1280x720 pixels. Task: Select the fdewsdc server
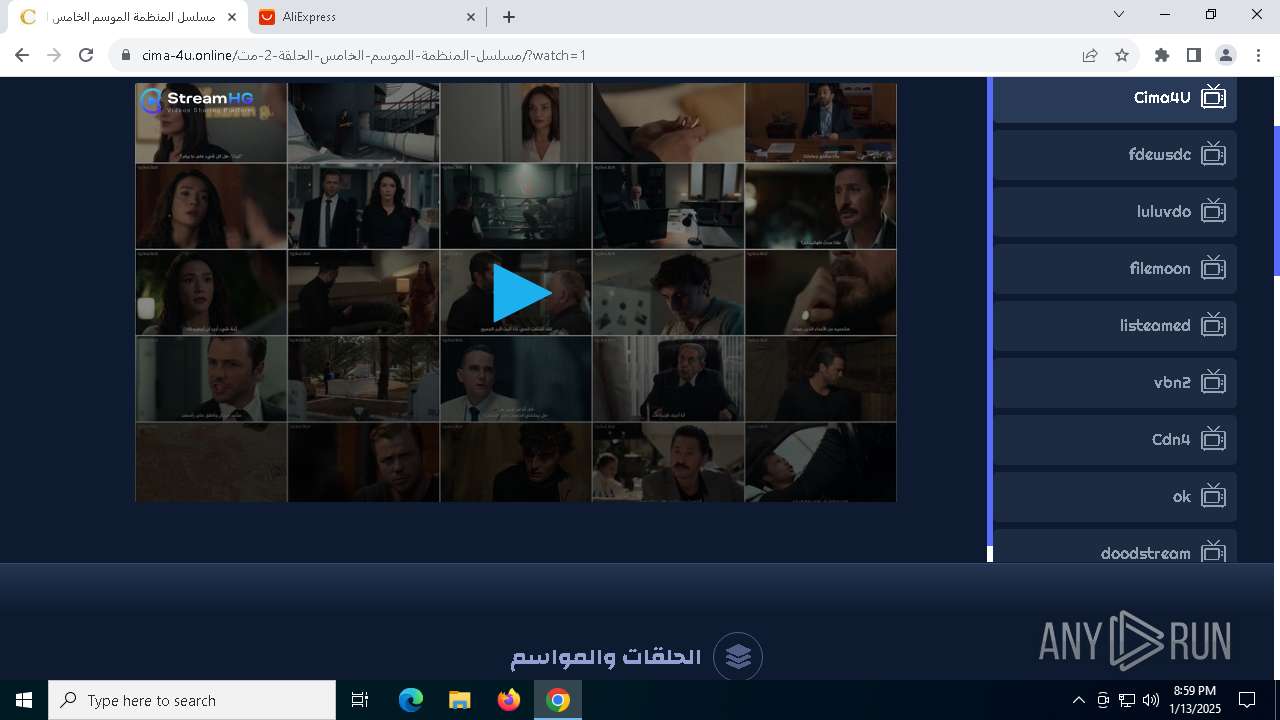[1115, 155]
